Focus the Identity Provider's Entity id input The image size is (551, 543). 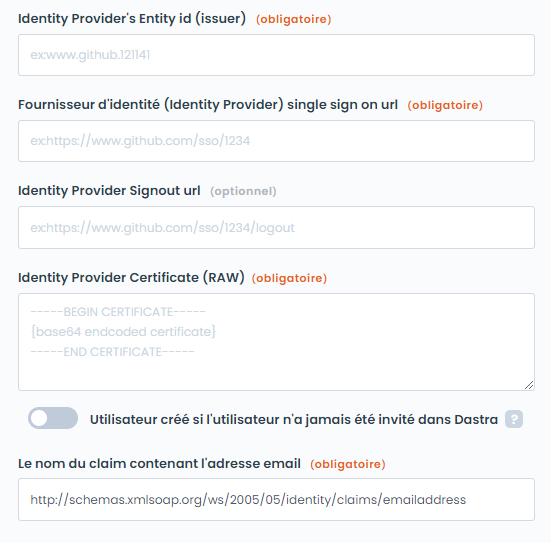277,55
